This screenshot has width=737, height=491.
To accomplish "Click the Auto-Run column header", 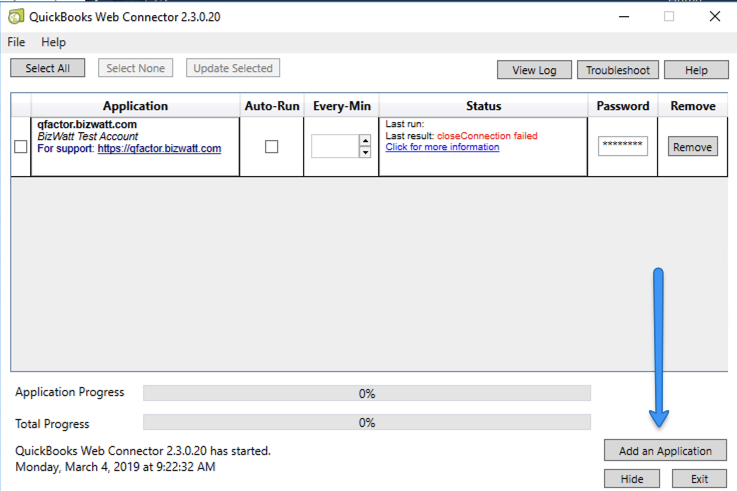I will (272, 106).
